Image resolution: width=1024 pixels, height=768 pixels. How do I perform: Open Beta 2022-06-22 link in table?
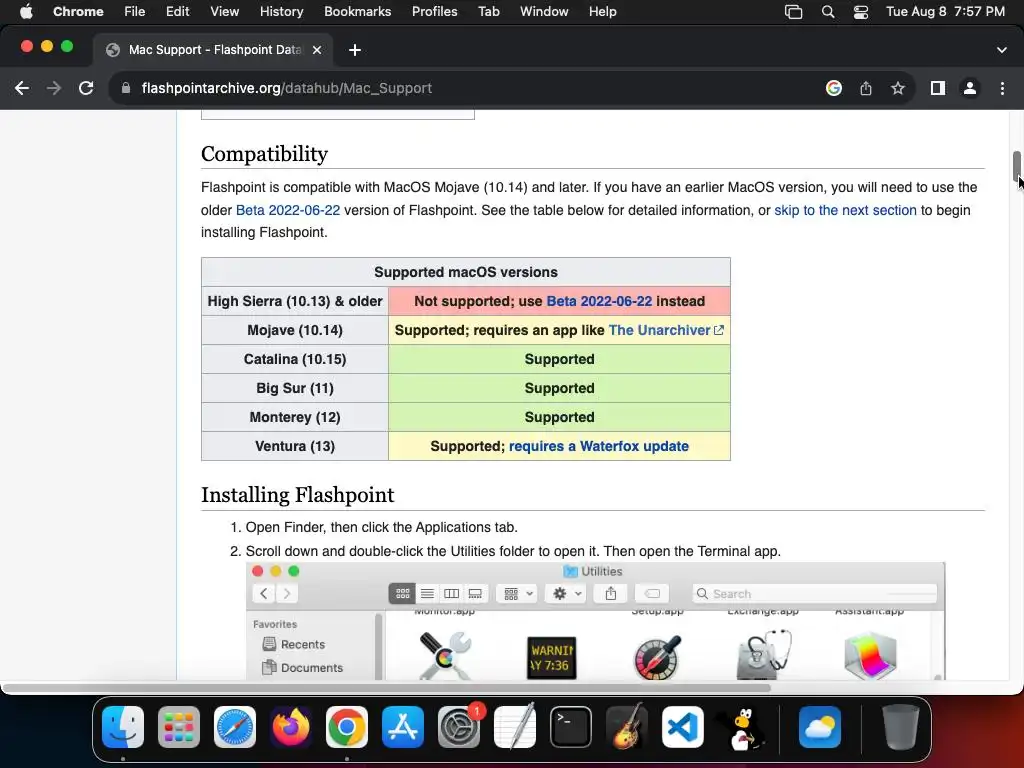pyautogui.click(x=599, y=301)
